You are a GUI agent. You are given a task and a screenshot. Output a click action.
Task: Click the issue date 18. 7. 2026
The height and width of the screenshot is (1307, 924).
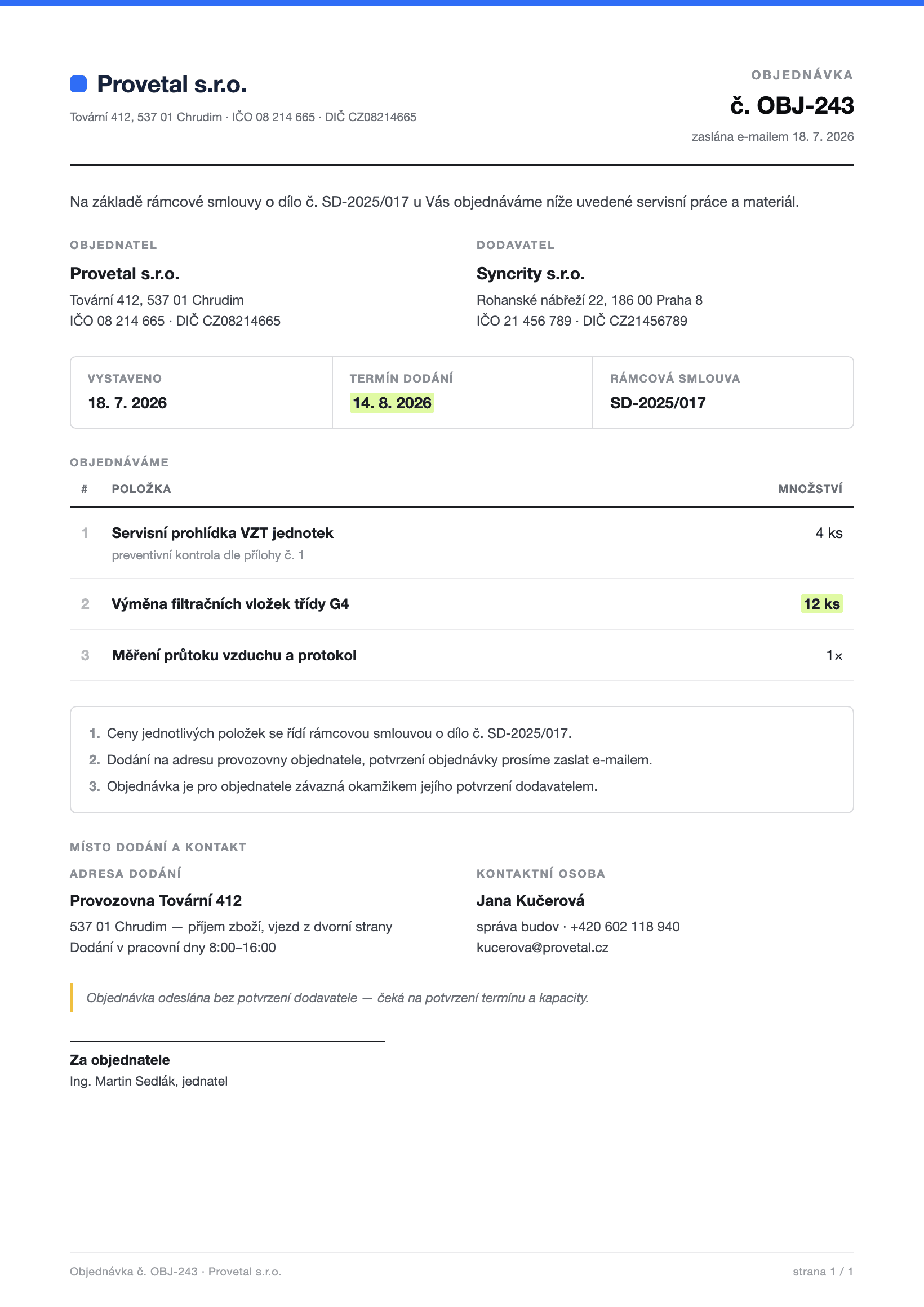pos(127,403)
